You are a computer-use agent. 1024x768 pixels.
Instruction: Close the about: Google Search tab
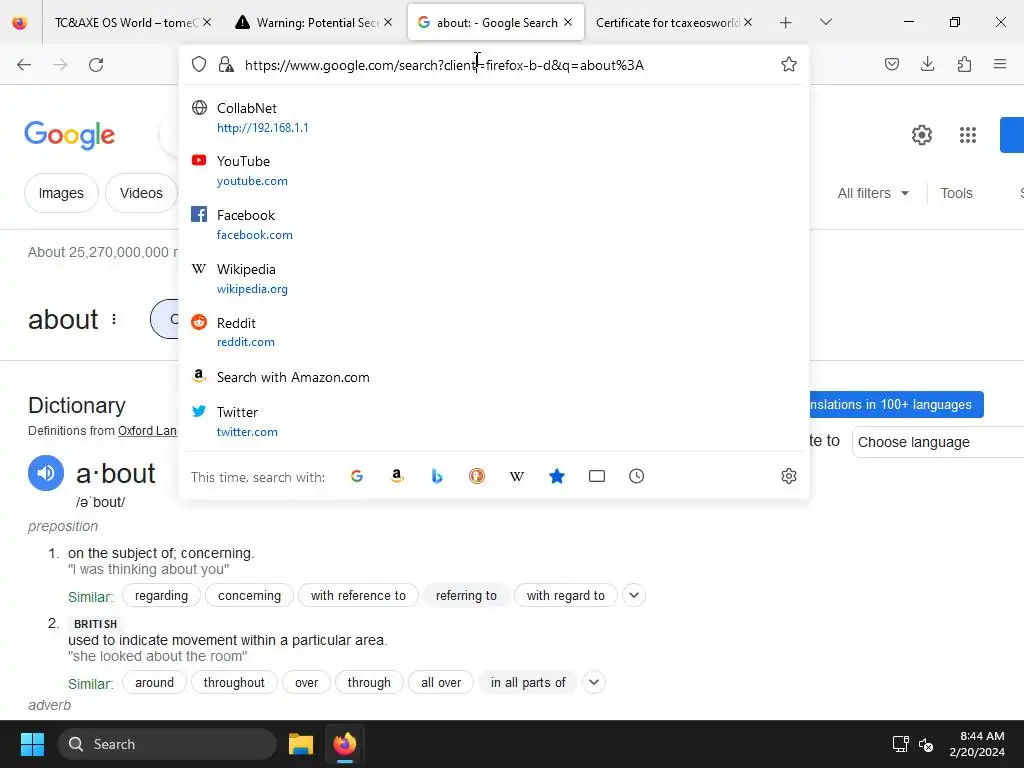click(x=568, y=22)
